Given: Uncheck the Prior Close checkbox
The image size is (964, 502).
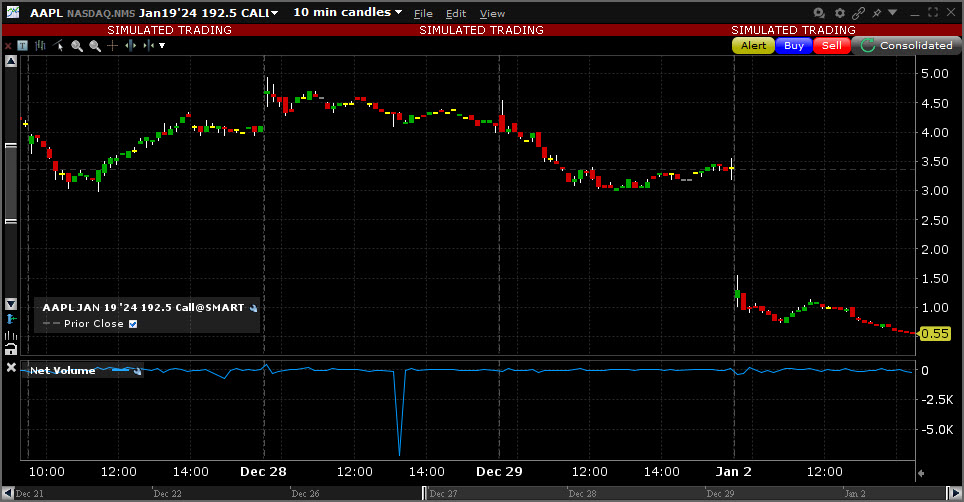Looking at the screenshot, I should pyautogui.click(x=133, y=324).
